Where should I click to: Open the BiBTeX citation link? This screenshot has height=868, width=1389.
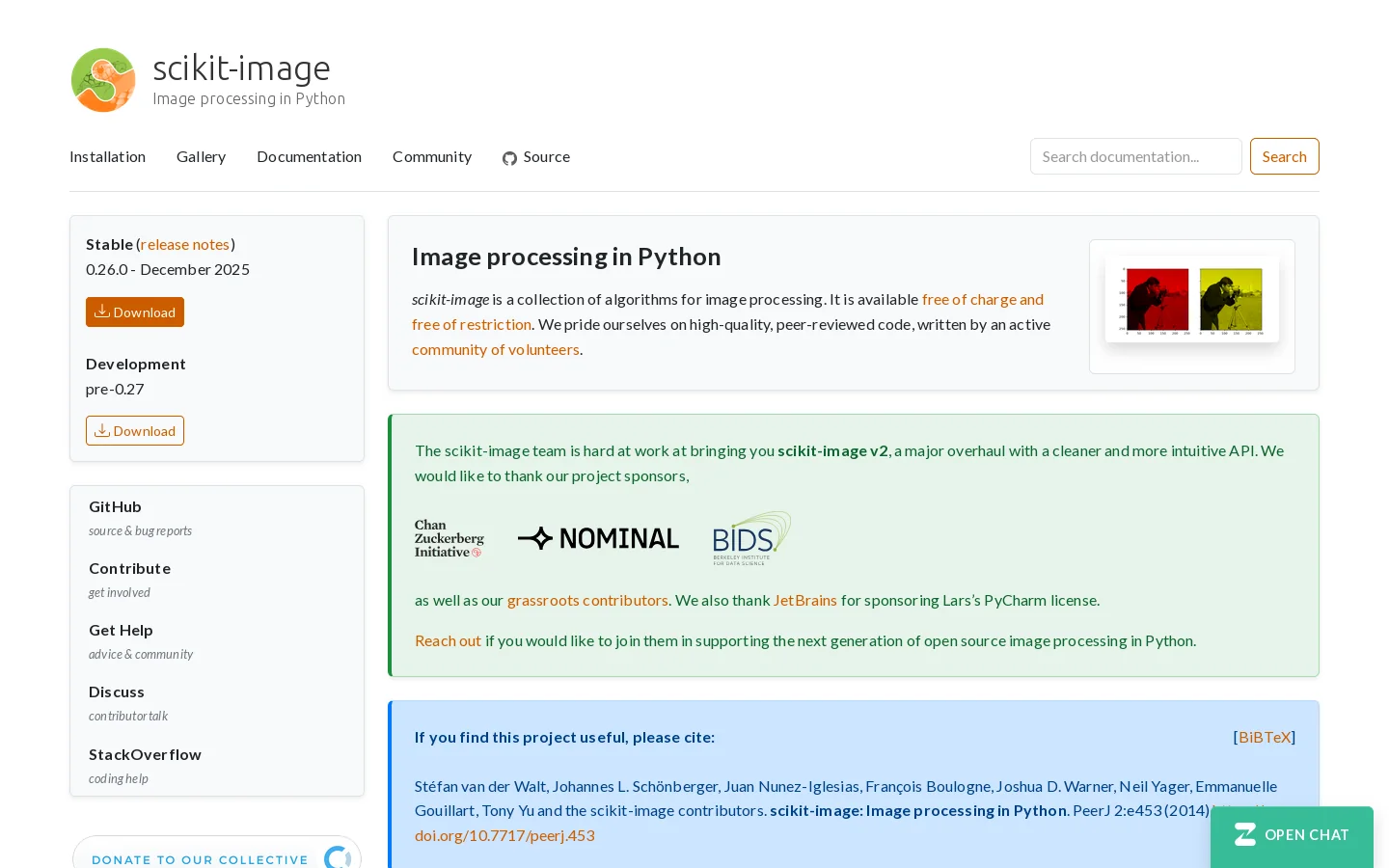pyautogui.click(x=1265, y=738)
